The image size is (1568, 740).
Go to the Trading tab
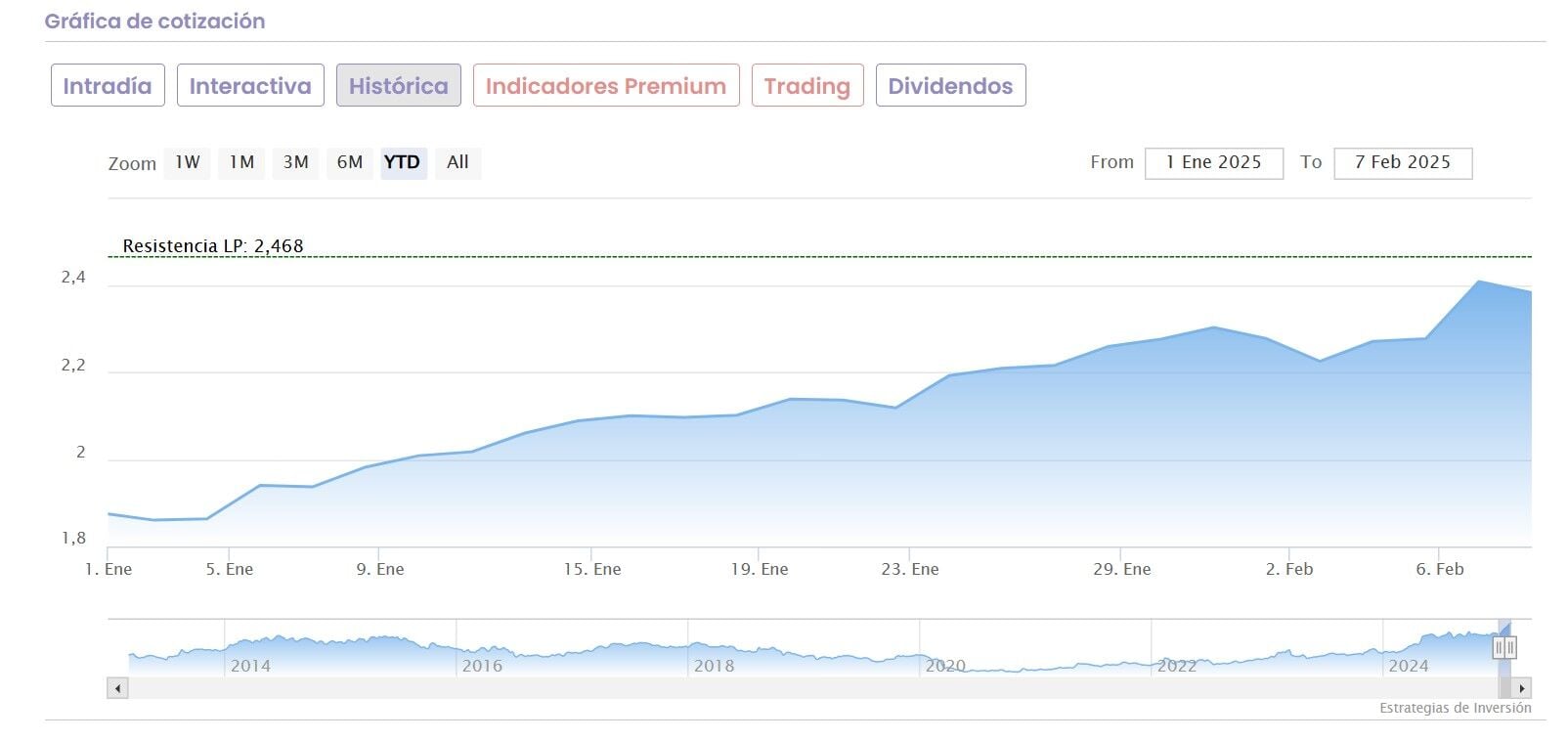[x=806, y=86]
